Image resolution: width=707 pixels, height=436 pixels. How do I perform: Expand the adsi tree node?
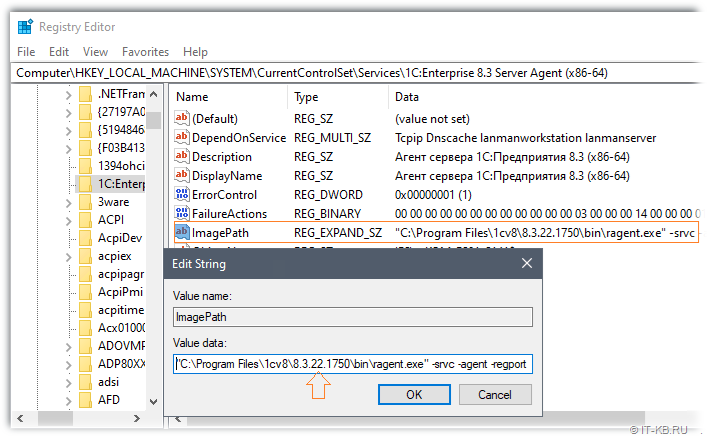pos(68,383)
